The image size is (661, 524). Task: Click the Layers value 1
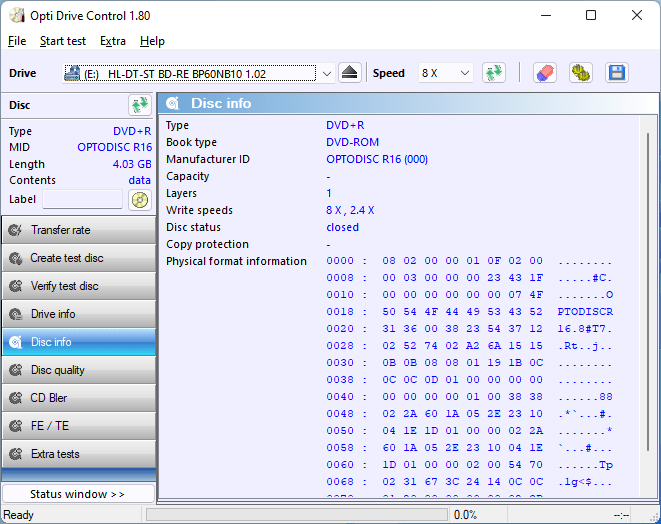coord(329,193)
